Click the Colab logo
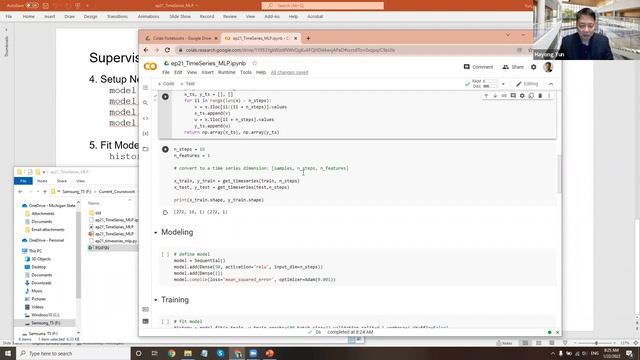 click(x=150, y=66)
